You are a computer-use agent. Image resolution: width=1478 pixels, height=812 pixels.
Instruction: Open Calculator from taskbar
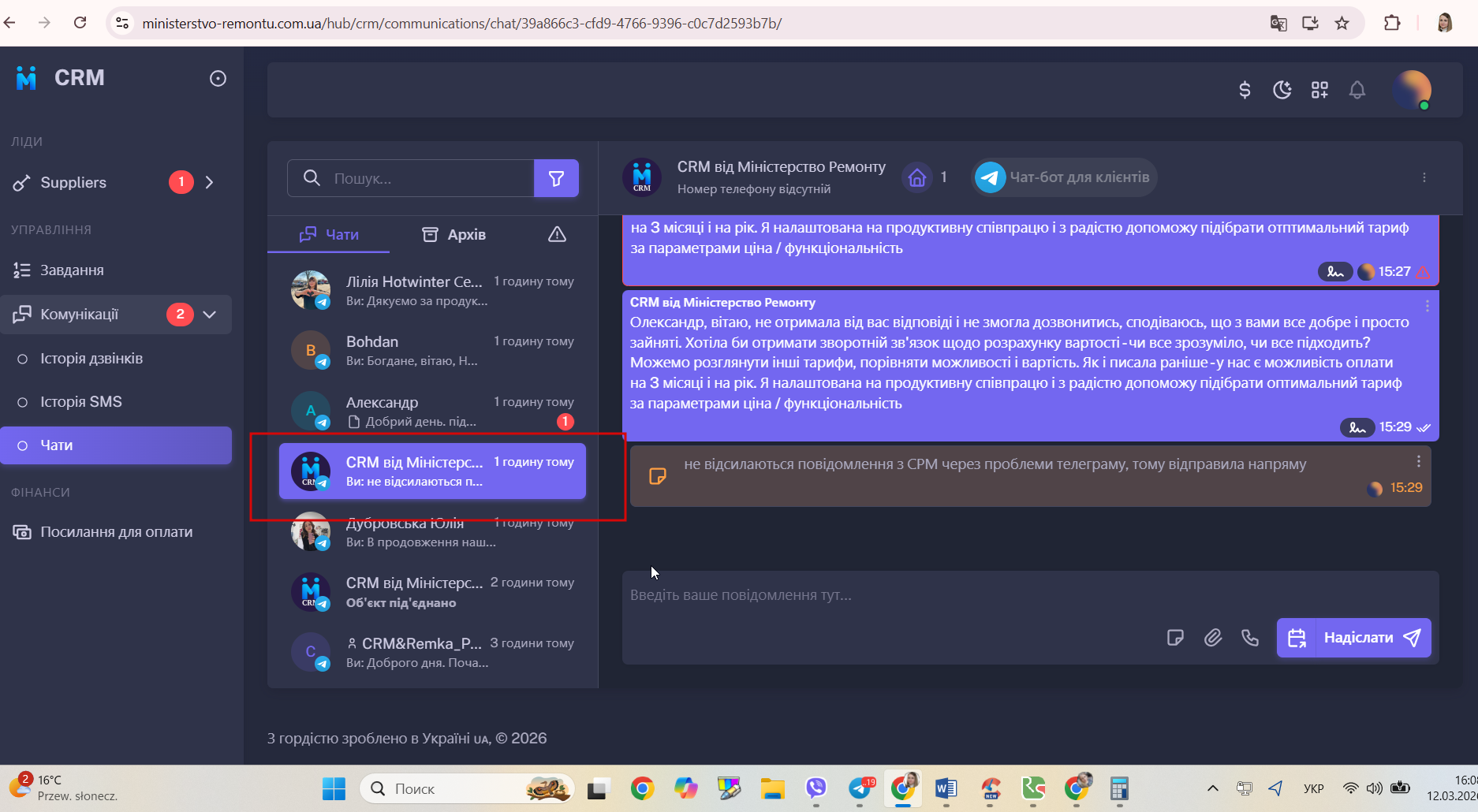(1118, 788)
